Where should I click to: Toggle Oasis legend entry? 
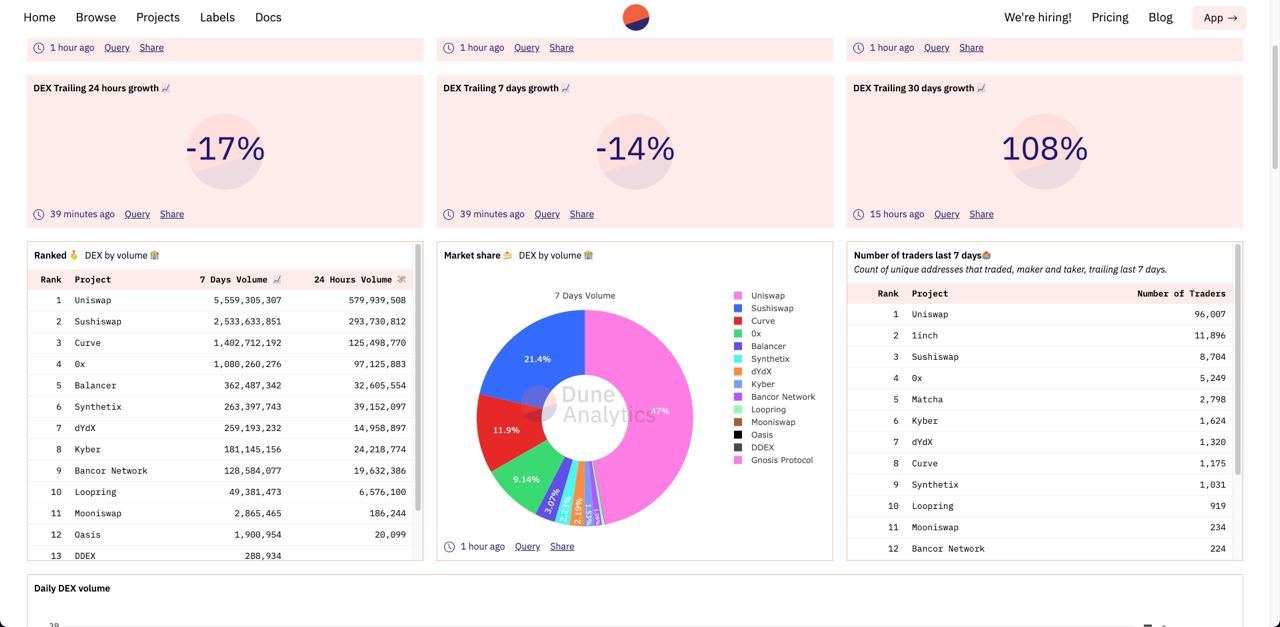coord(754,435)
